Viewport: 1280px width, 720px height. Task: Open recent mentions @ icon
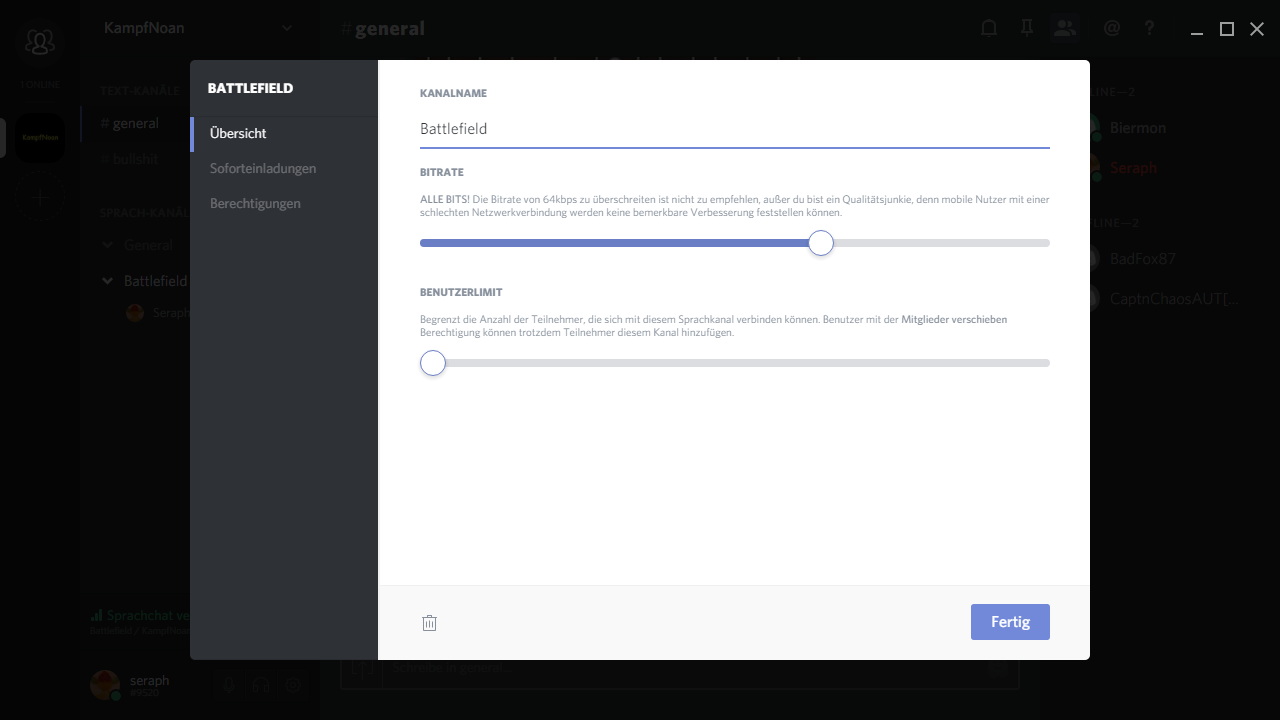tap(1111, 28)
